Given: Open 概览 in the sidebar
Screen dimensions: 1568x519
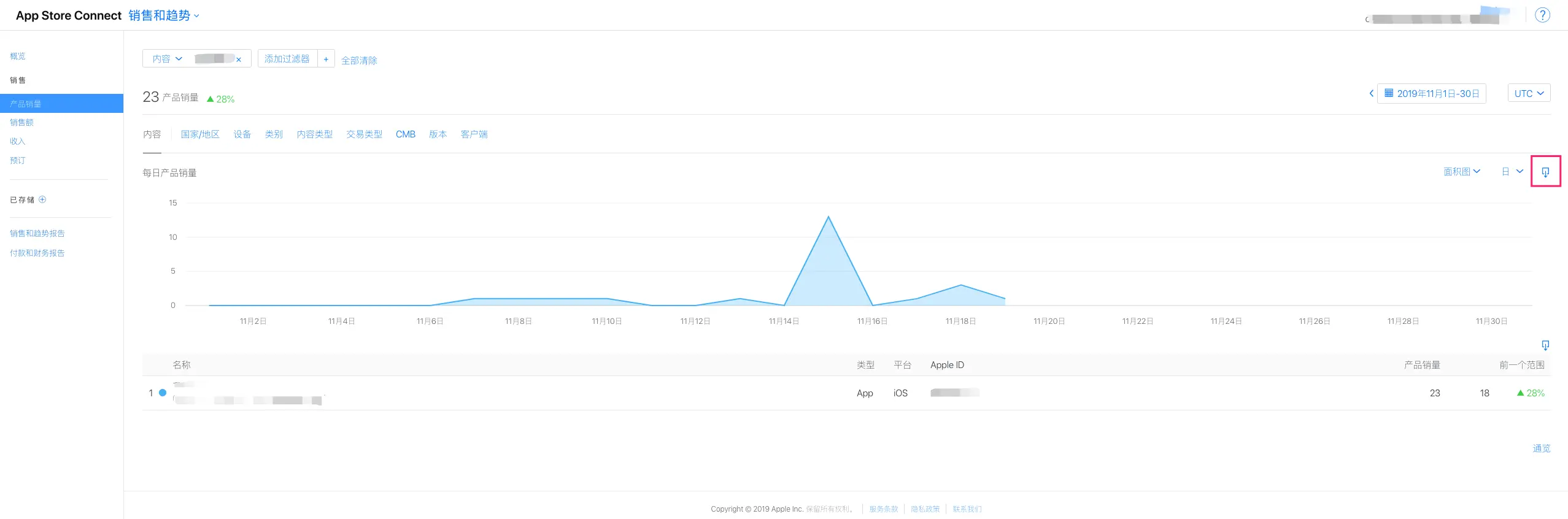Looking at the screenshot, I should pyautogui.click(x=18, y=56).
